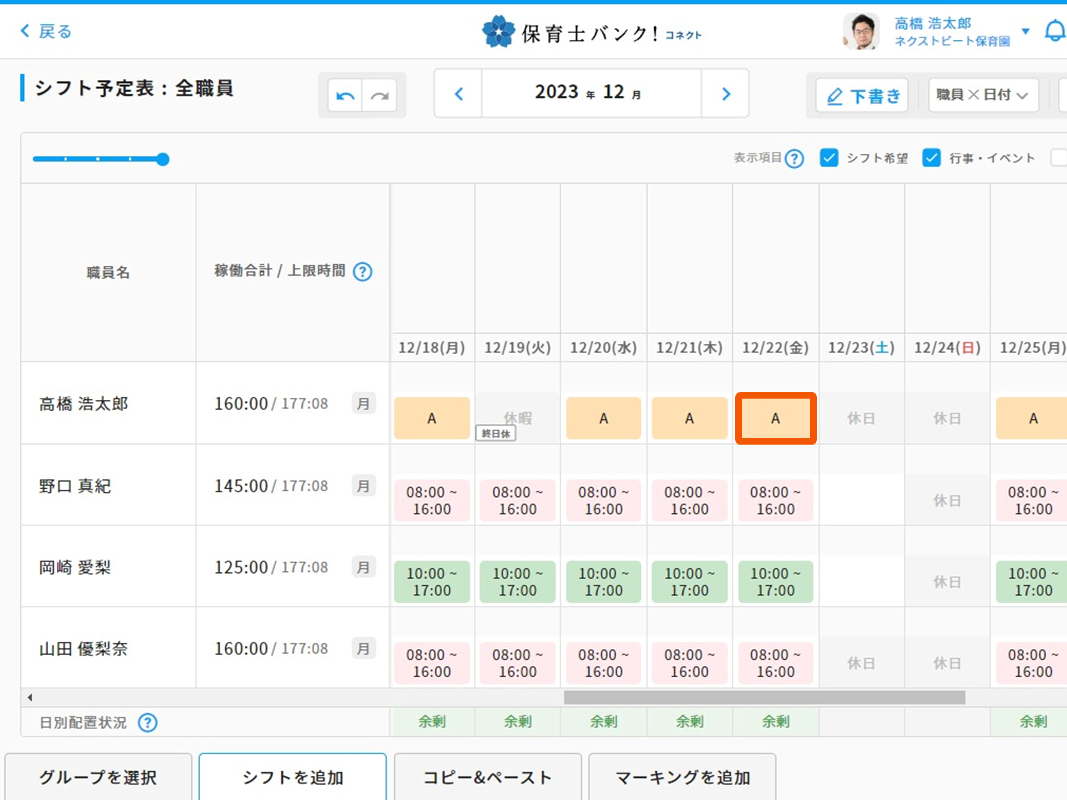
Task: Advance to next month with right chevron
Action: coord(726,93)
